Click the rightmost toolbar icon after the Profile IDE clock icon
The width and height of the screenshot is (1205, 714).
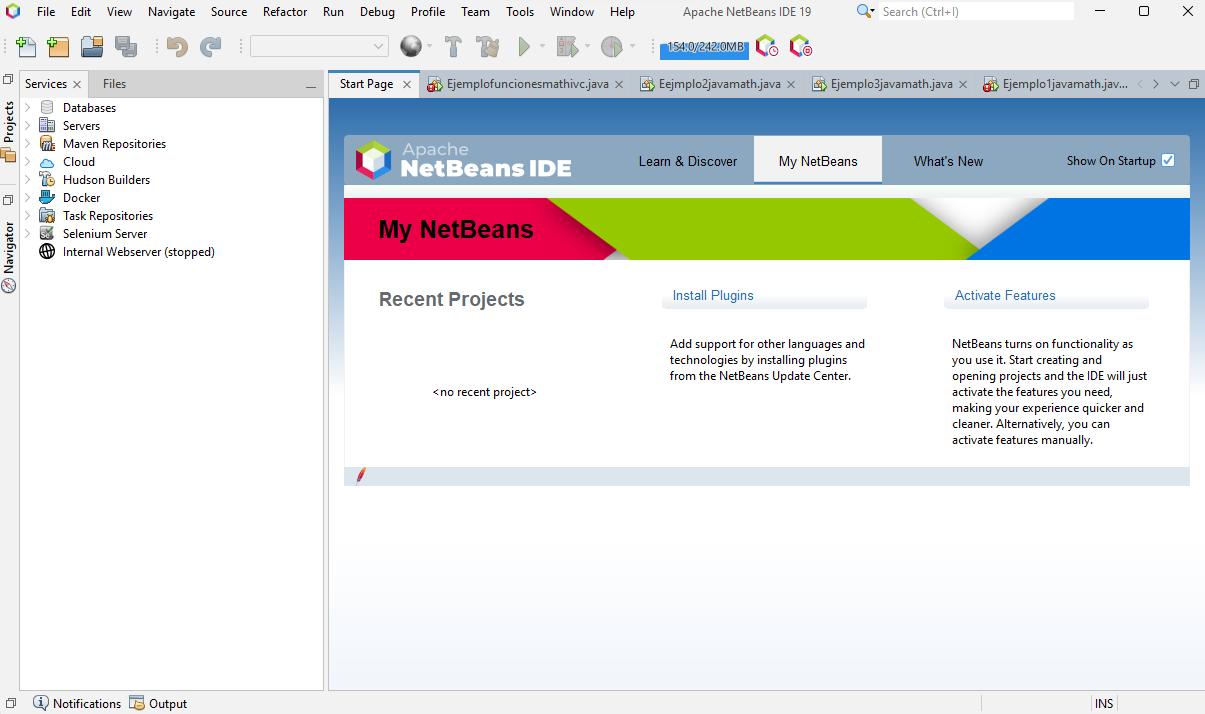click(x=800, y=46)
